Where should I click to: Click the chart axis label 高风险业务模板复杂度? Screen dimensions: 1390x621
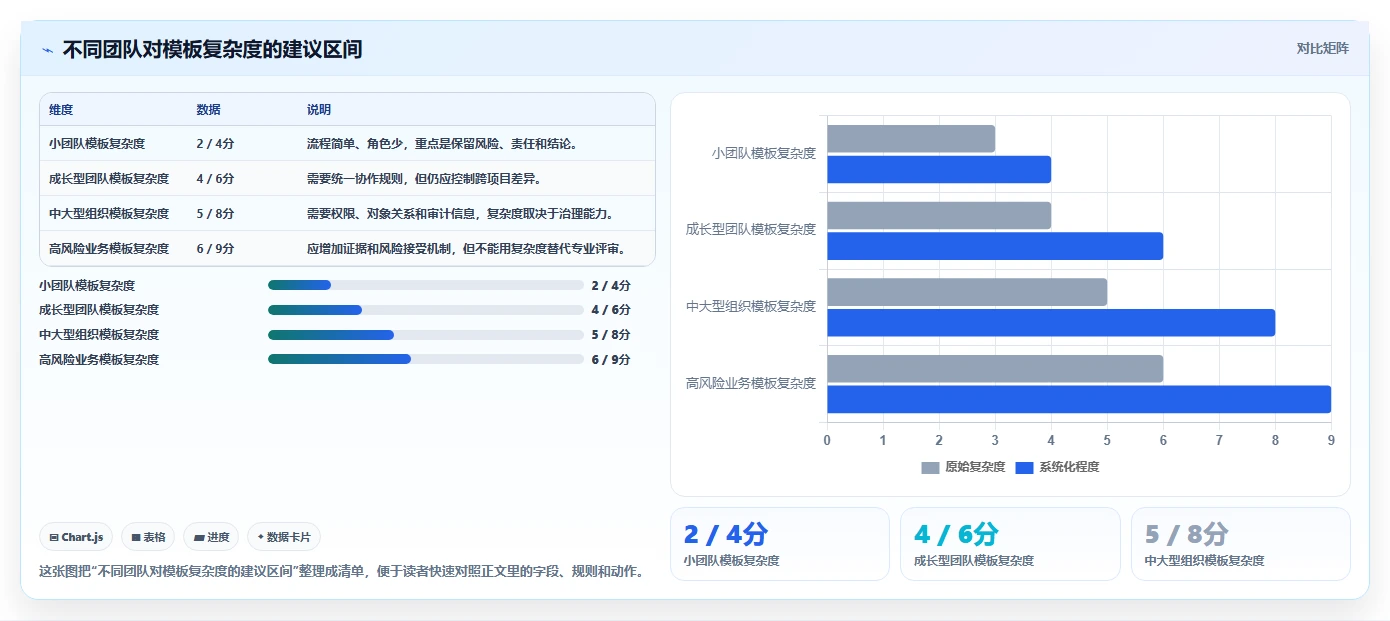[x=751, y=383]
